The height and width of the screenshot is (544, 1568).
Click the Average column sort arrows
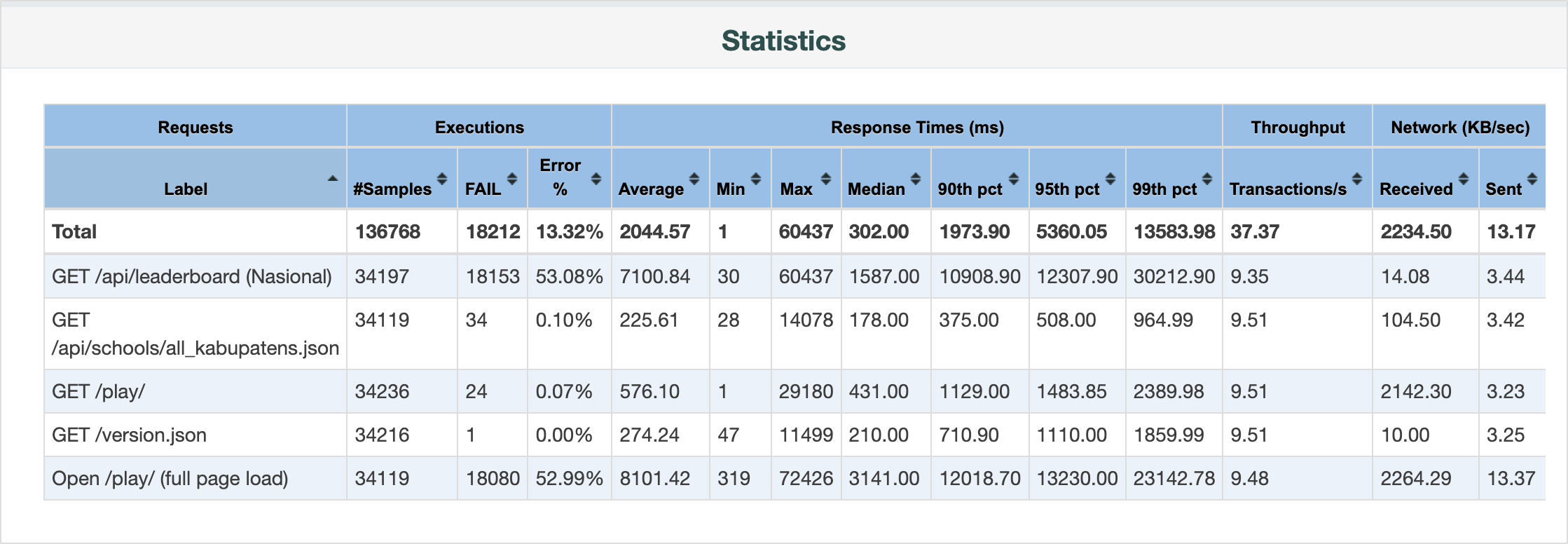click(694, 179)
